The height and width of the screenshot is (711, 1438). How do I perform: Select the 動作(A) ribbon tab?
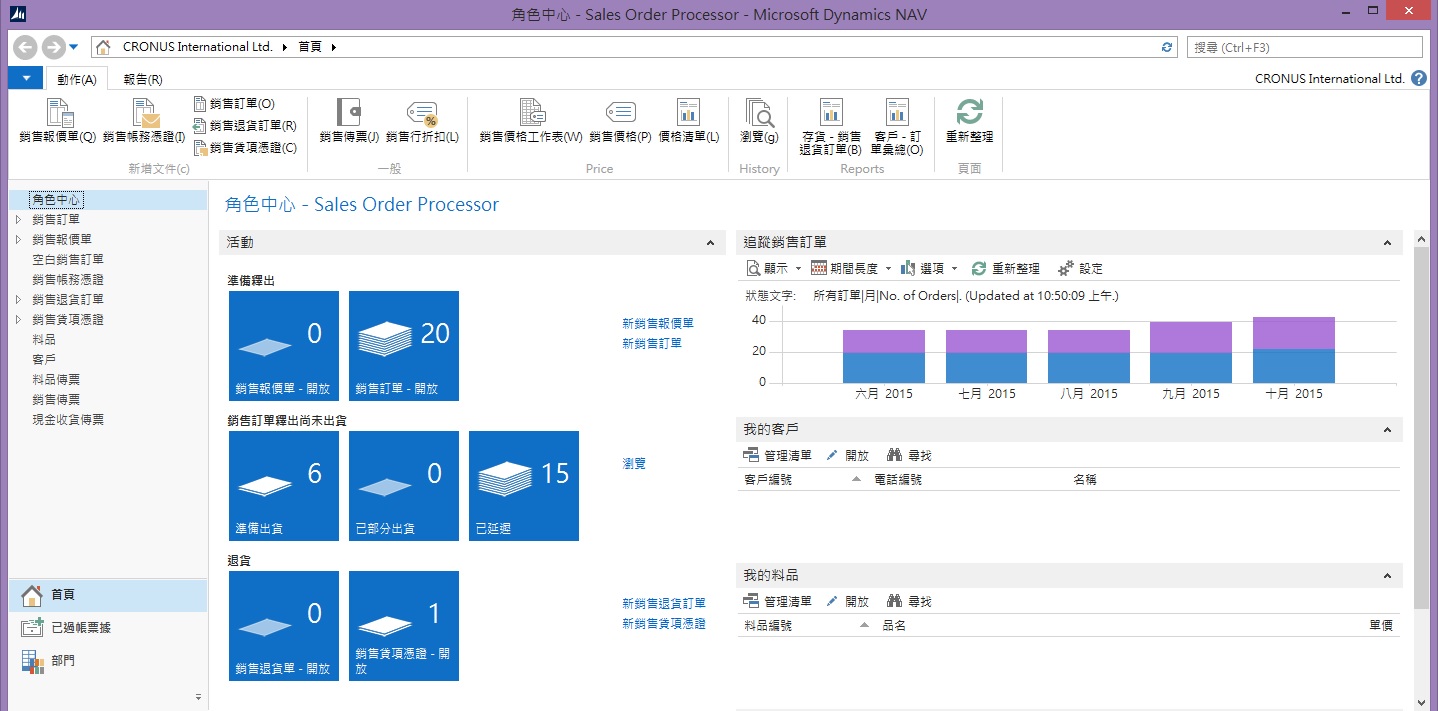pos(77,79)
